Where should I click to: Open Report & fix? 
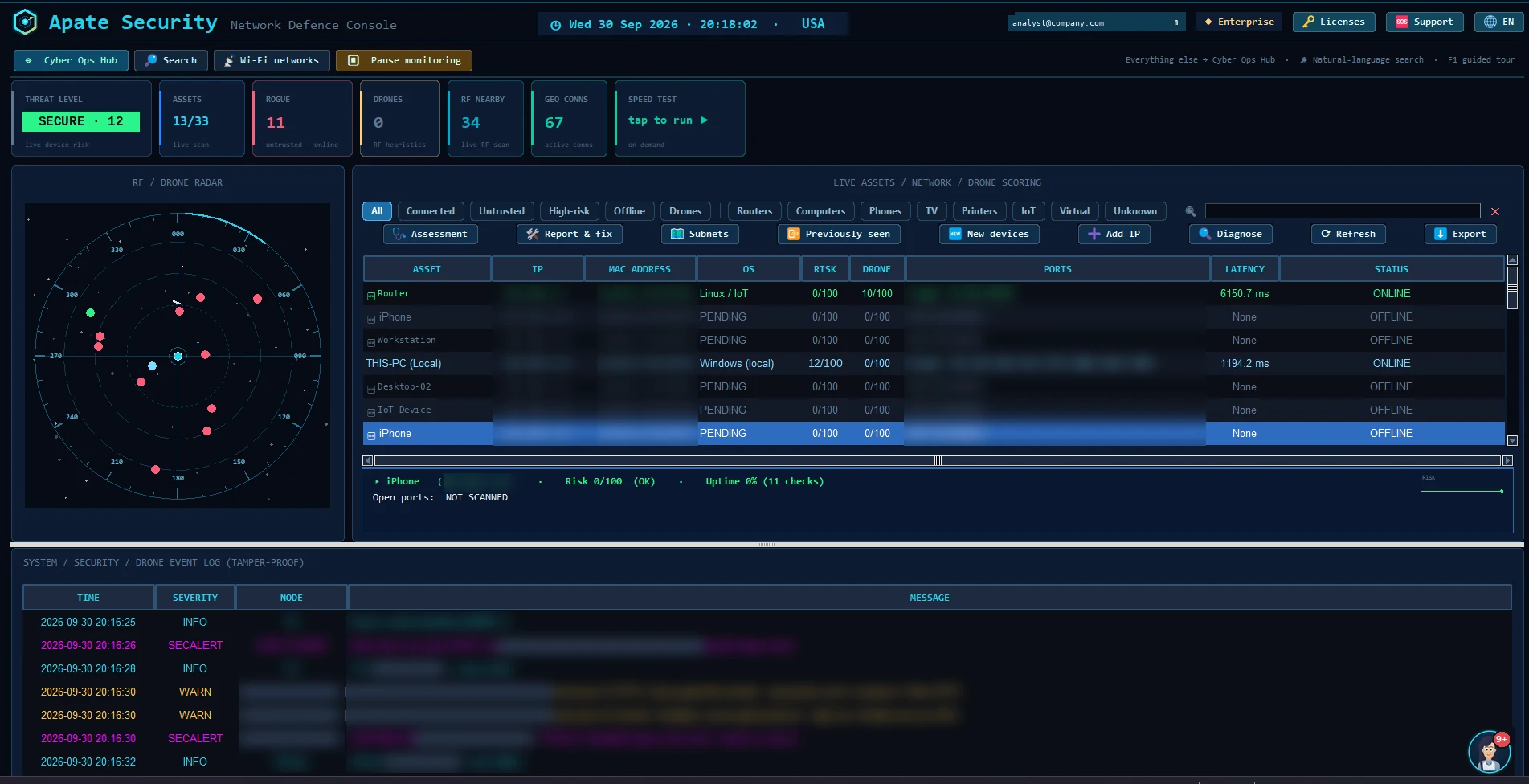(x=570, y=234)
